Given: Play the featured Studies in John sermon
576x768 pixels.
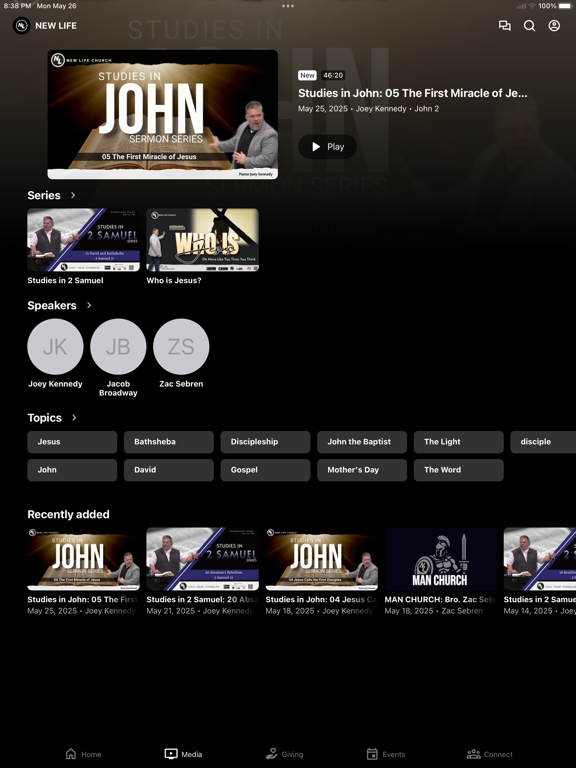Looking at the screenshot, I should (x=328, y=146).
